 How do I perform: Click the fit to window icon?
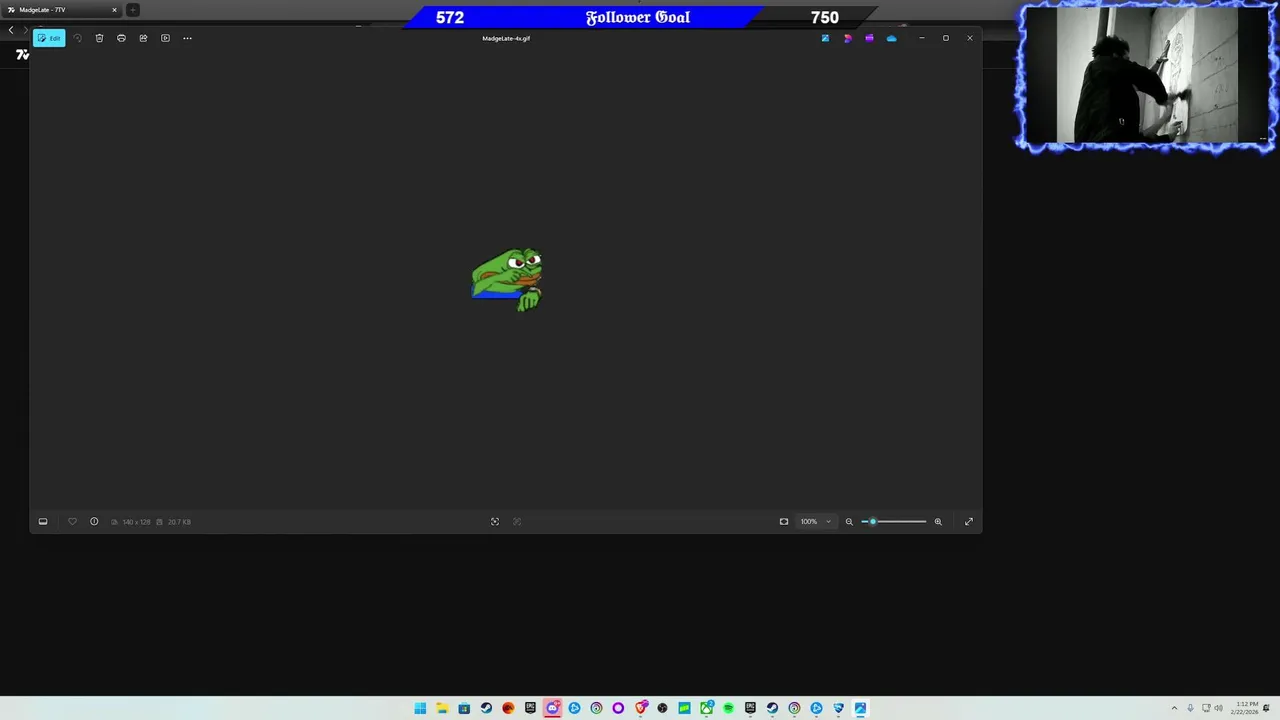(x=784, y=521)
